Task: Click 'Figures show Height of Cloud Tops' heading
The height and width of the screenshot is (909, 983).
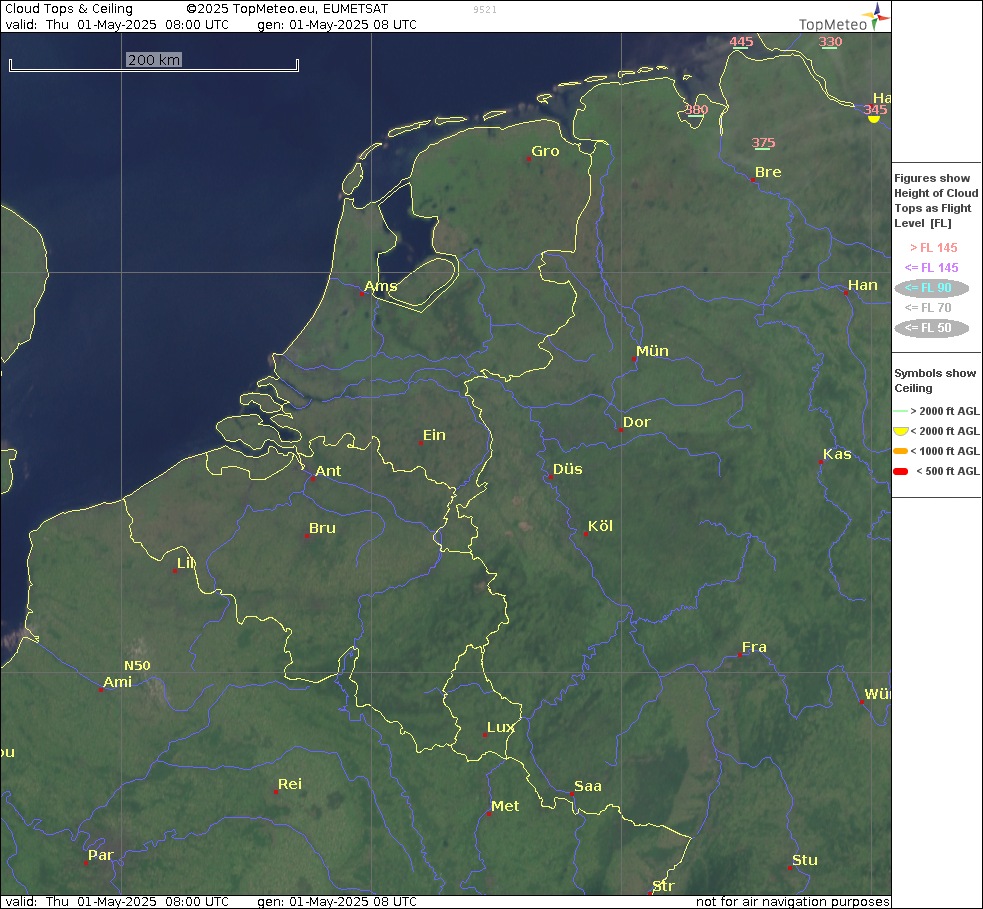Action: click(935, 201)
